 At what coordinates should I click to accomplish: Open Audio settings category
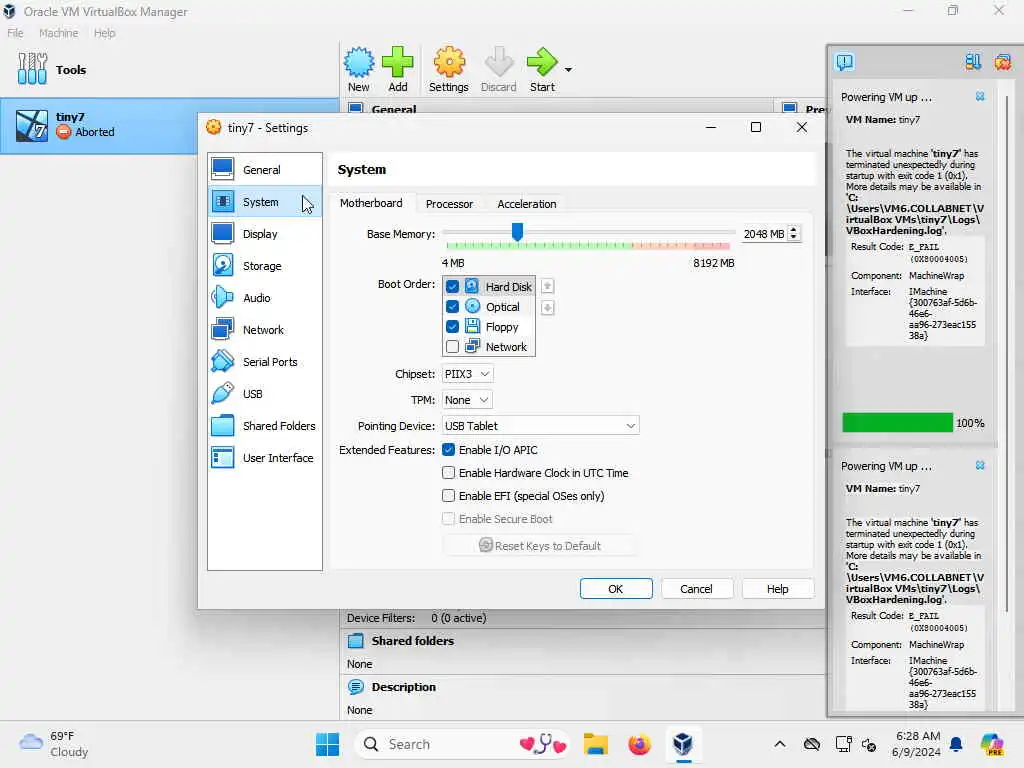(264, 298)
